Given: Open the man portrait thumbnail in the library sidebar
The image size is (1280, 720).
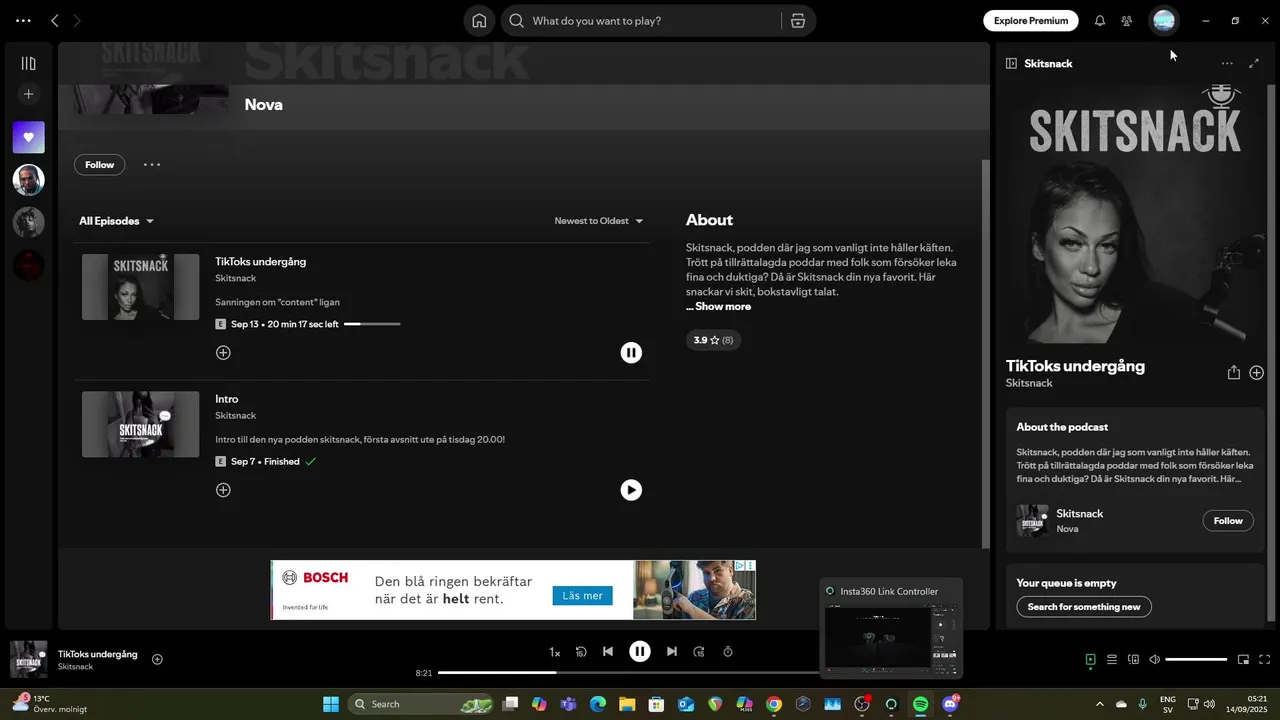Looking at the screenshot, I should (28, 180).
